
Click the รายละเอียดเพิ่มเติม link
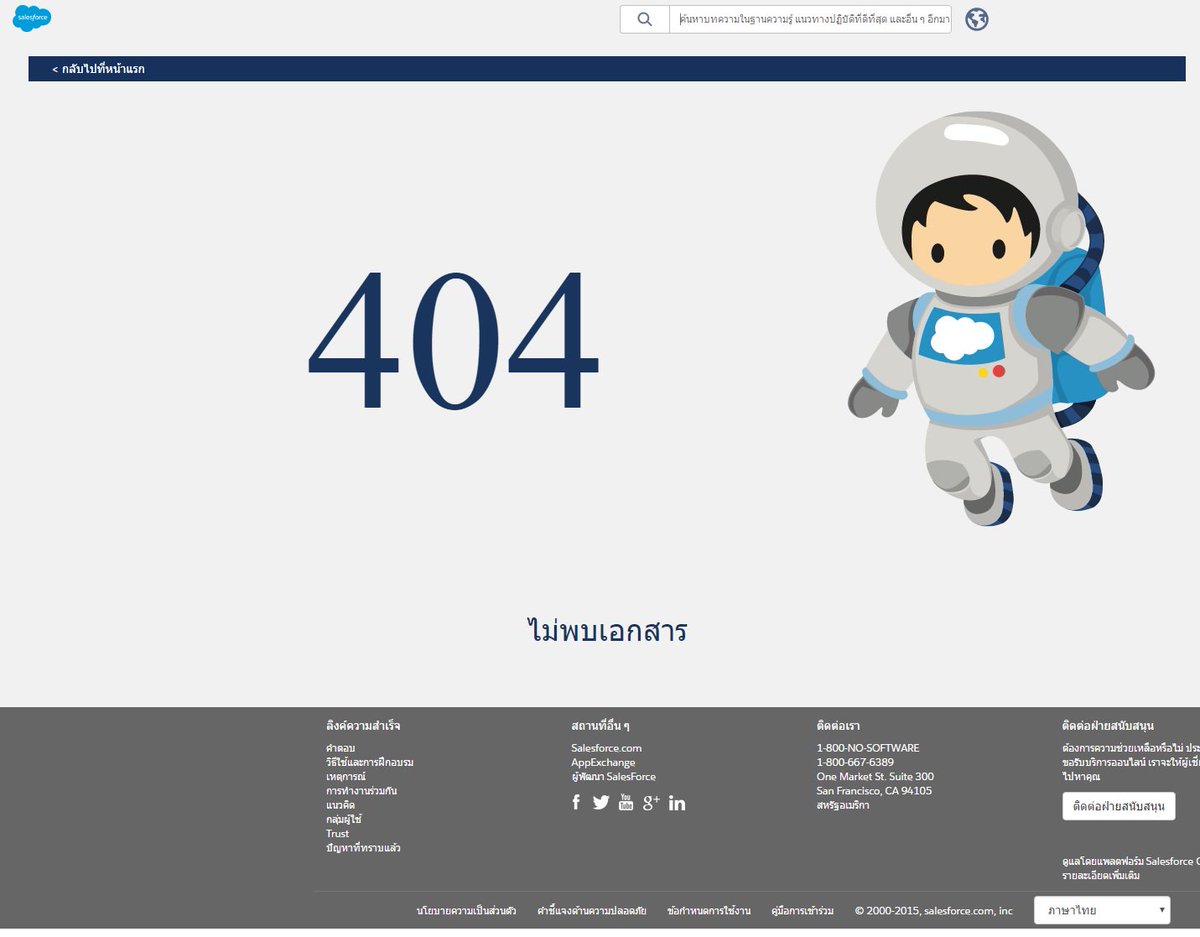click(x=1101, y=876)
